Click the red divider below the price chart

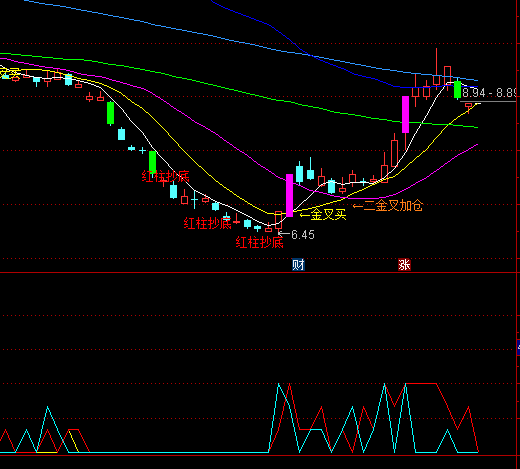[x=260, y=273]
